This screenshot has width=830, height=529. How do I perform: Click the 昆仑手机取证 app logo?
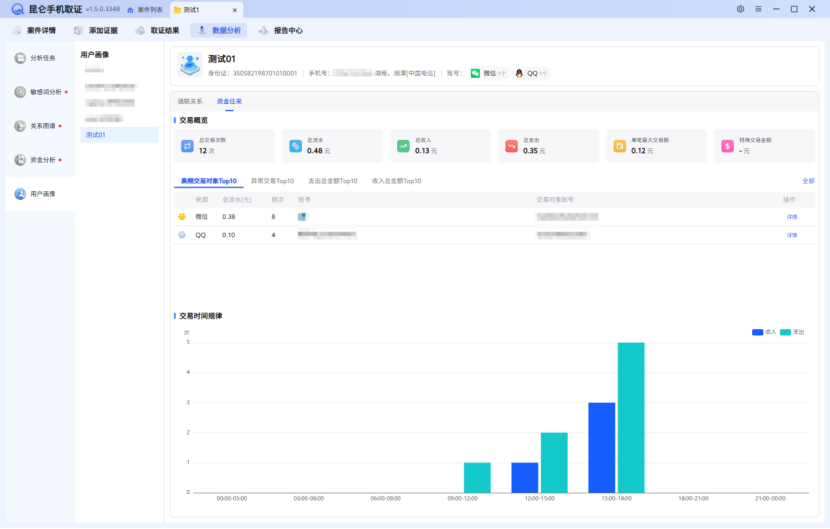[17, 10]
